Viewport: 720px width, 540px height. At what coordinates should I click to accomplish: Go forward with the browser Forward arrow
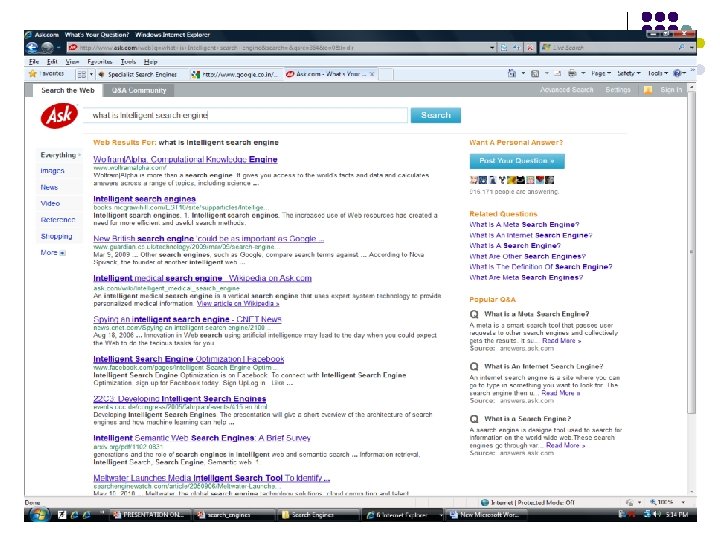click(x=47, y=47)
